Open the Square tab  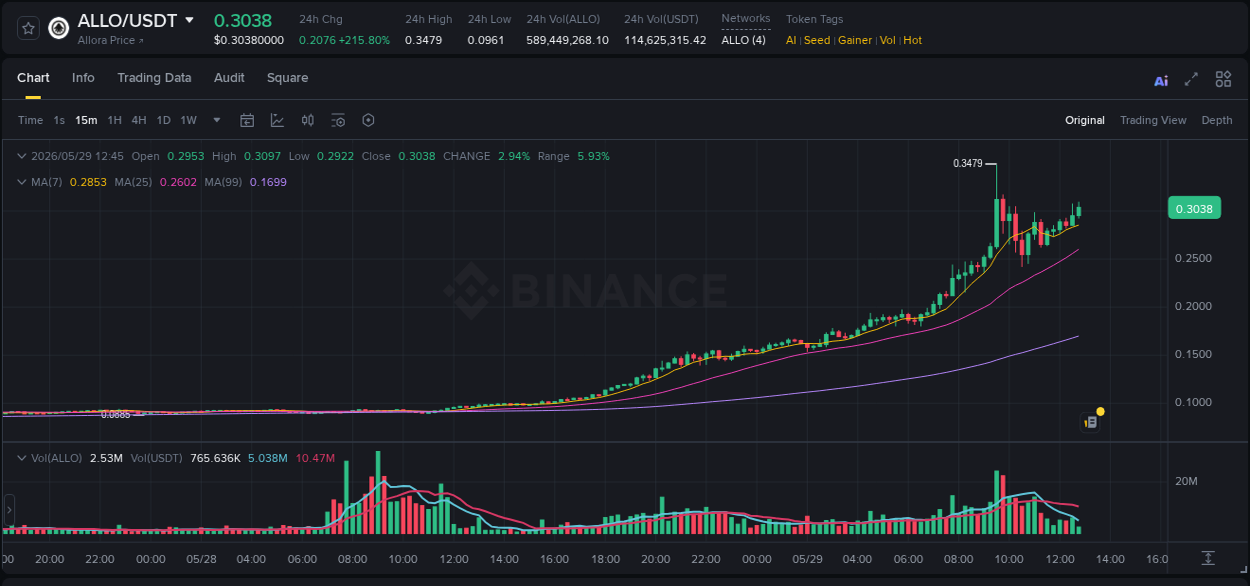coord(287,78)
